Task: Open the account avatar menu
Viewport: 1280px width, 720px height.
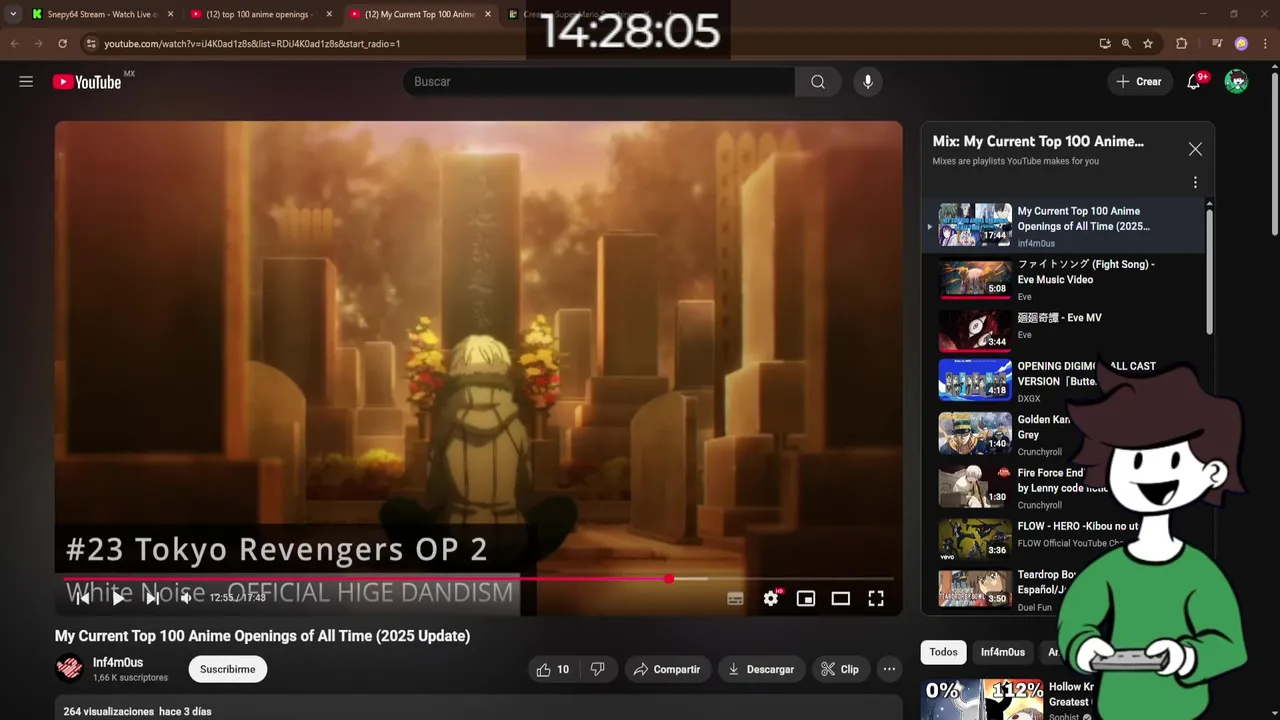Action: click(1237, 82)
